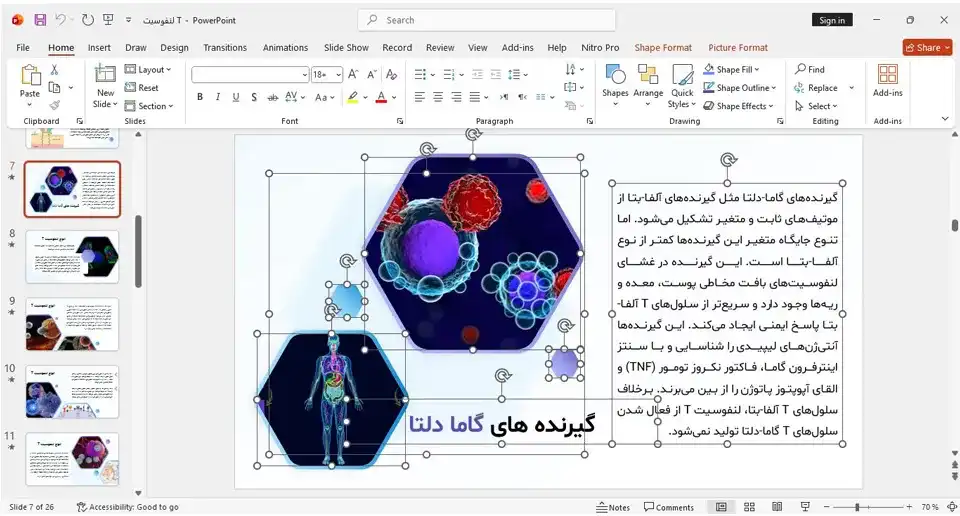This screenshot has height=516, width=960.
Task: Switch to the Design tab
Action: point(174,48)
